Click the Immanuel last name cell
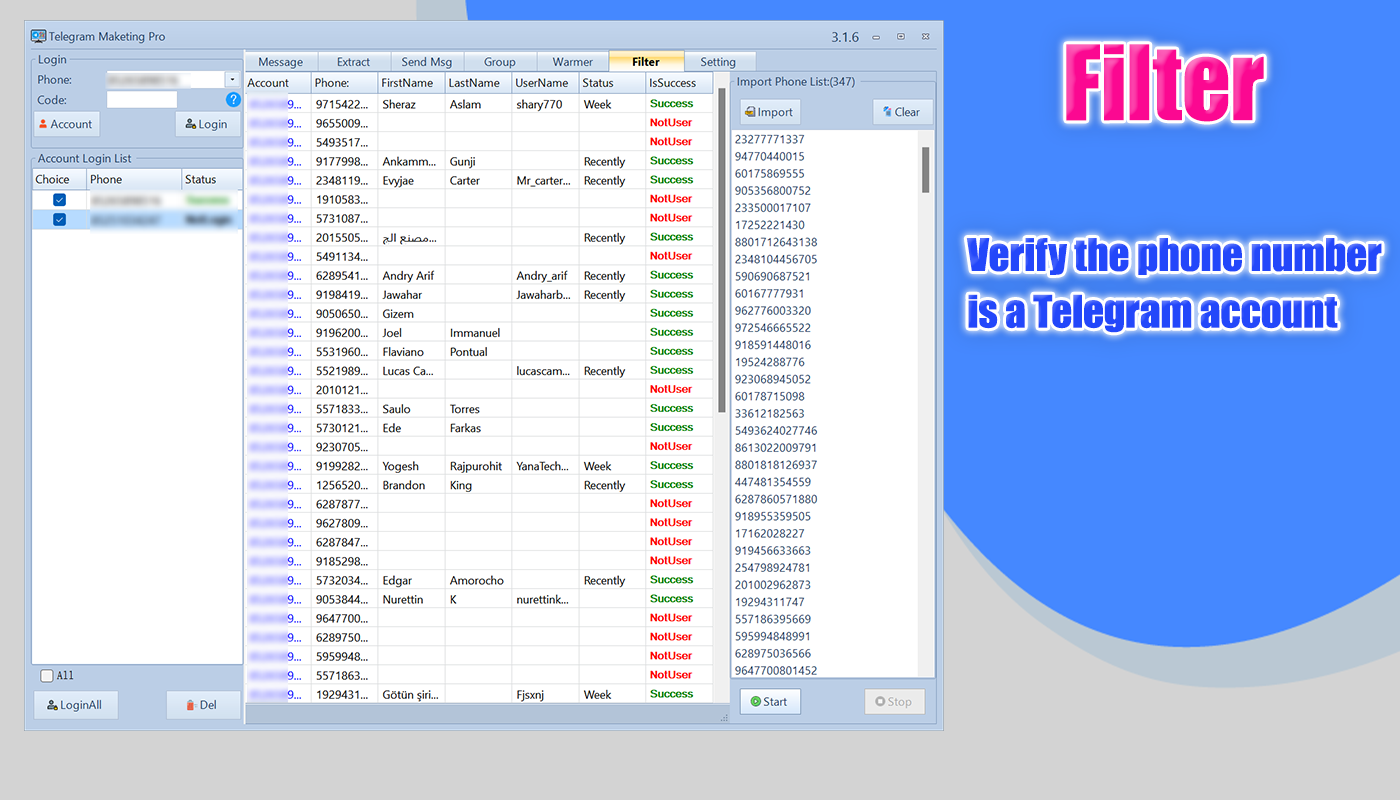Image resolution: width=1400 pixels, height=800 pixels. pyautogui.click(x=479, y=333)
